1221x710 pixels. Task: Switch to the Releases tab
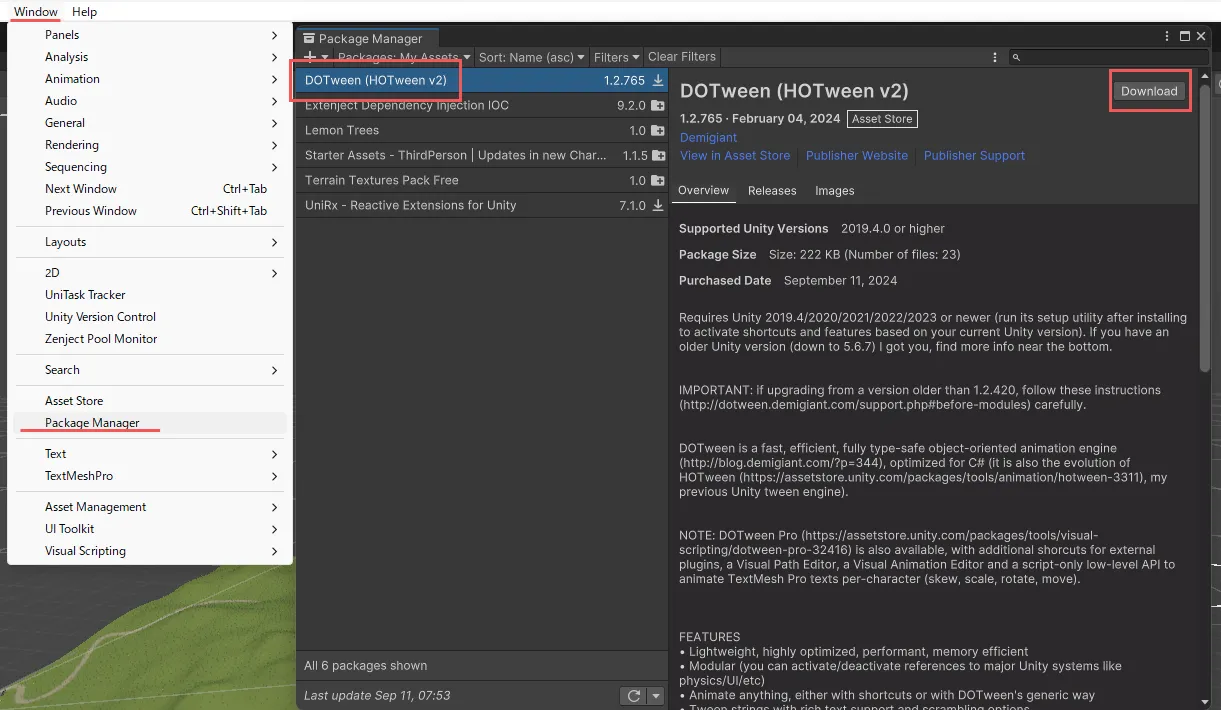point(772,191)
